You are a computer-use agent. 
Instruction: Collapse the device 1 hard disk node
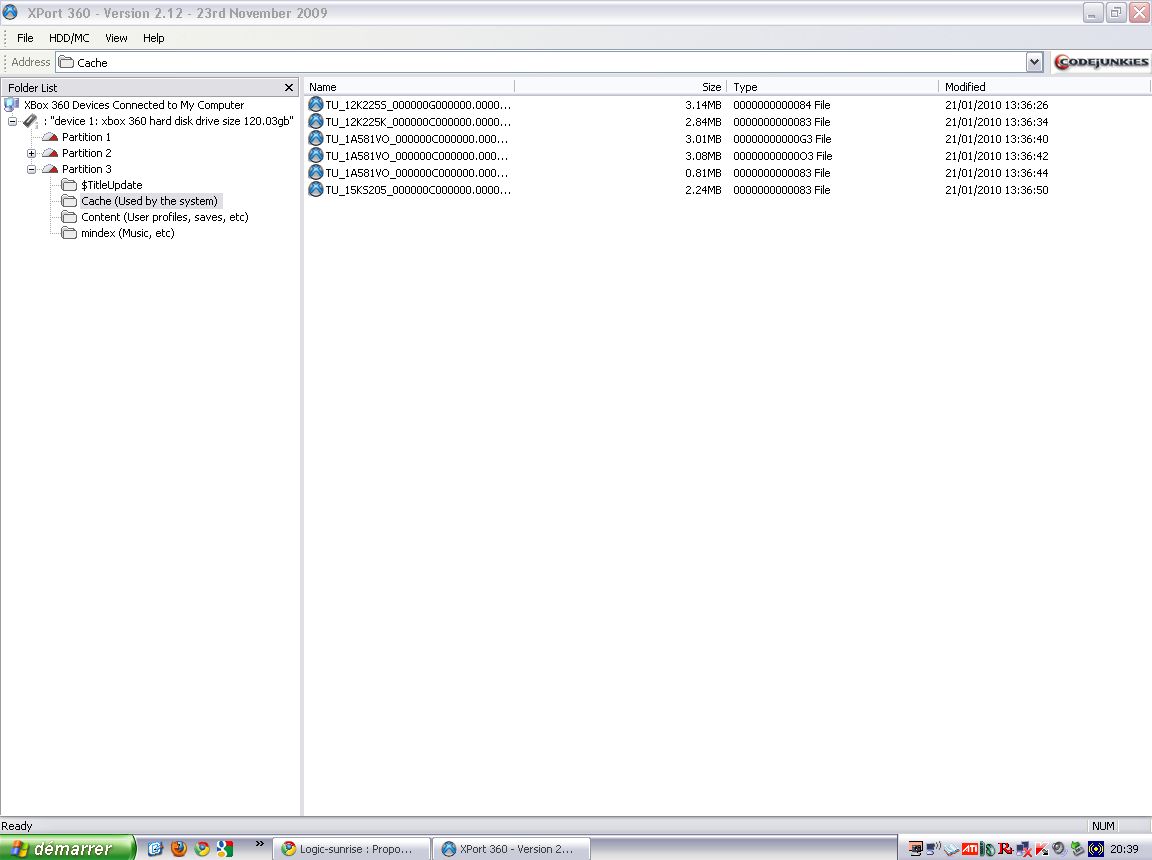[x=12, y=121]
